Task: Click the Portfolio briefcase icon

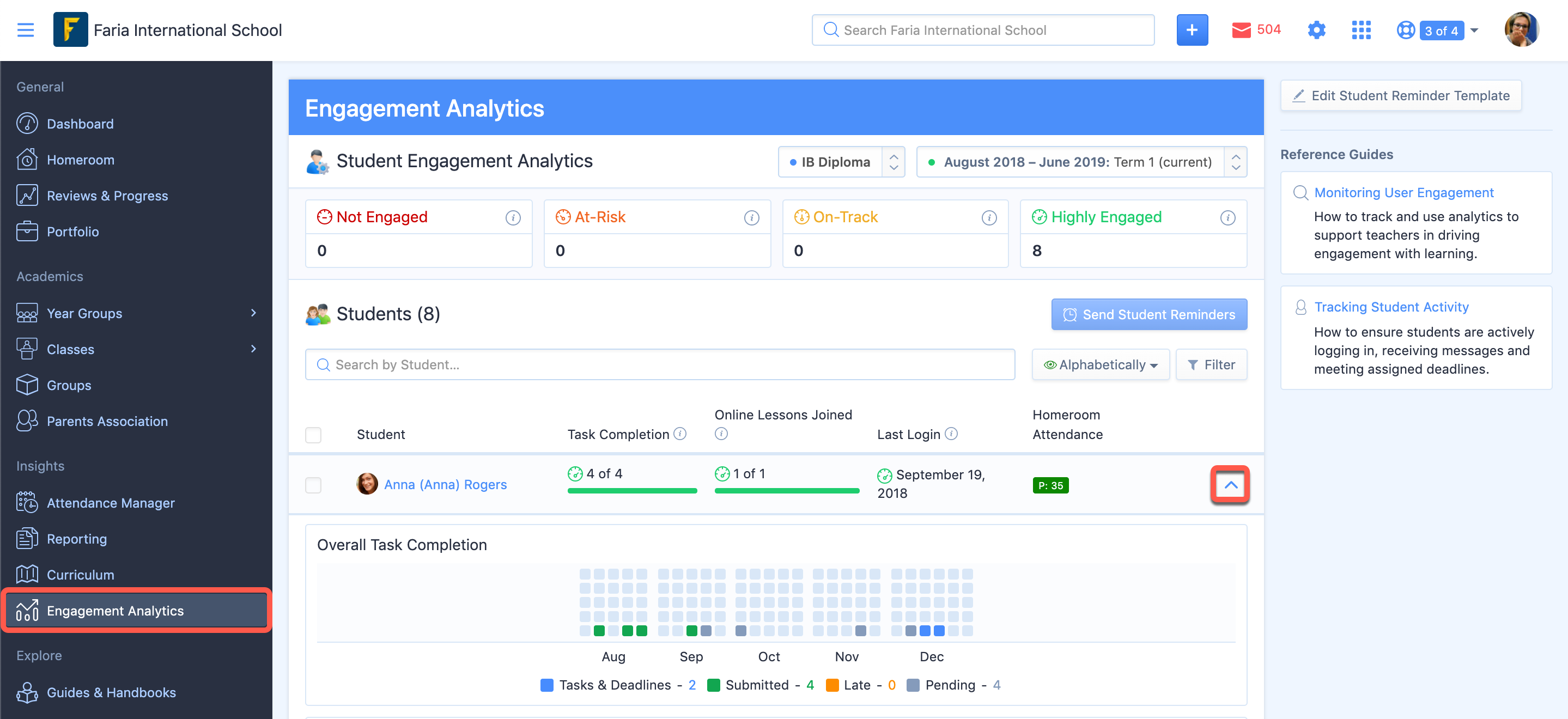Action: pyautogui.click(x=27, y=231)
